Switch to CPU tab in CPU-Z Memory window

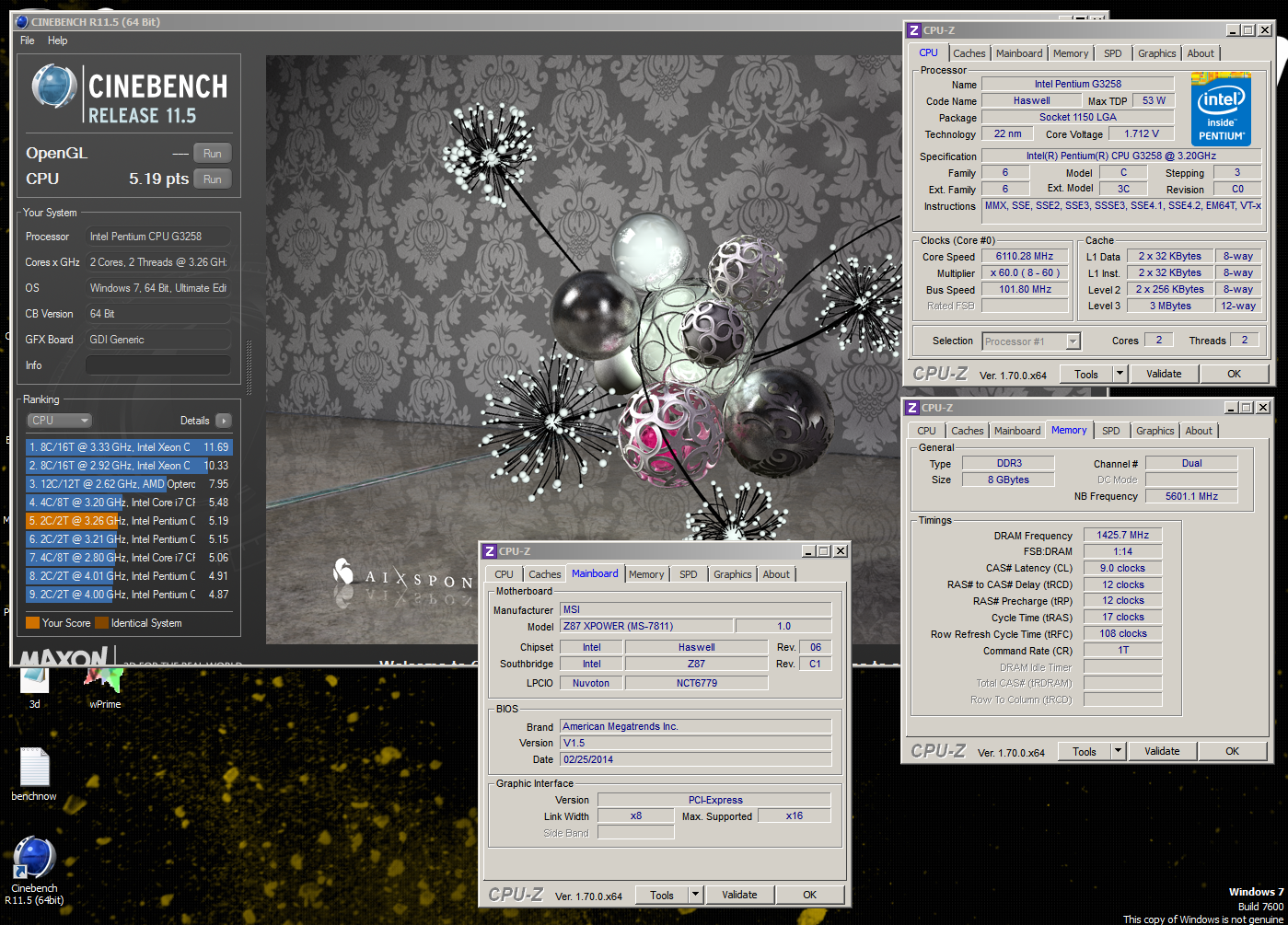pos(926,431)
